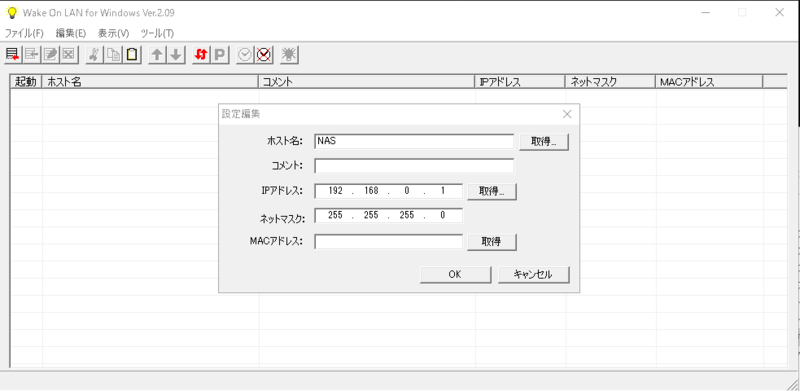The height and width of the screenshot is (391, 800).
Task: Click the P toolbar icon
Action: [x=220, y=55]
